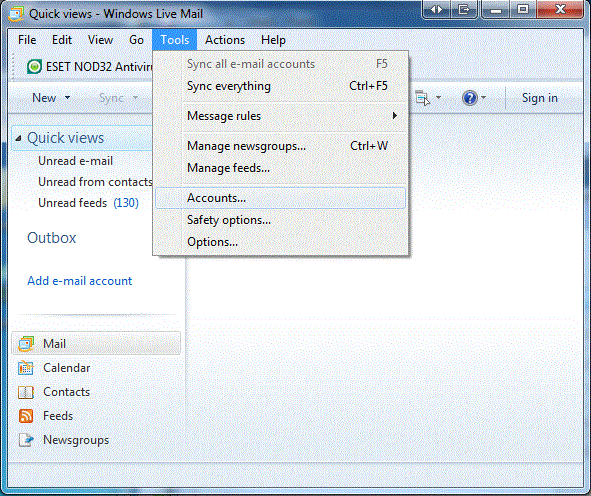Close the open Tools menu

coord(175,40)
